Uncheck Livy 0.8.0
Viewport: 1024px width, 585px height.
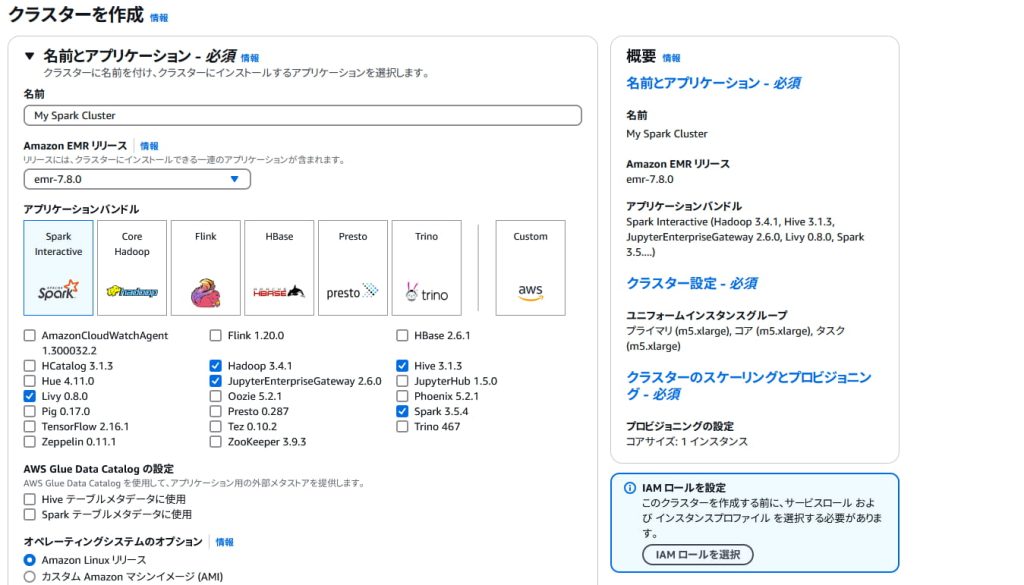(x=29, y=396)
